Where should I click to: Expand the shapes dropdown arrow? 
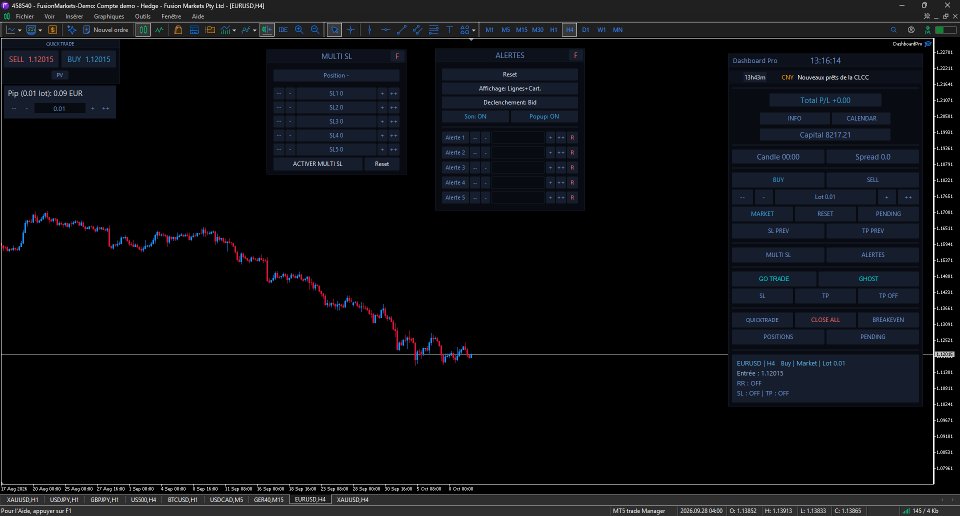(x=473, y=30)
